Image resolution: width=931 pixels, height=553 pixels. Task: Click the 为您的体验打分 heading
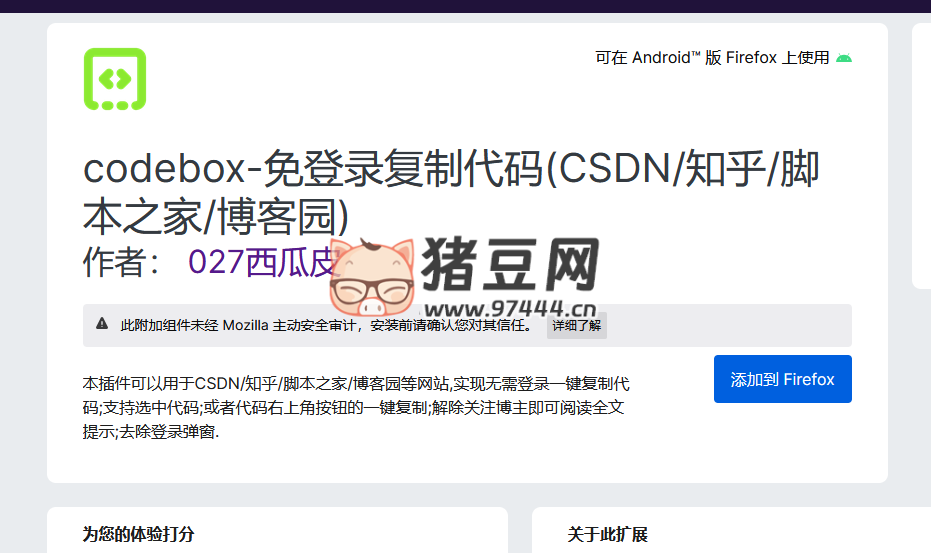(x=138, y=534)
